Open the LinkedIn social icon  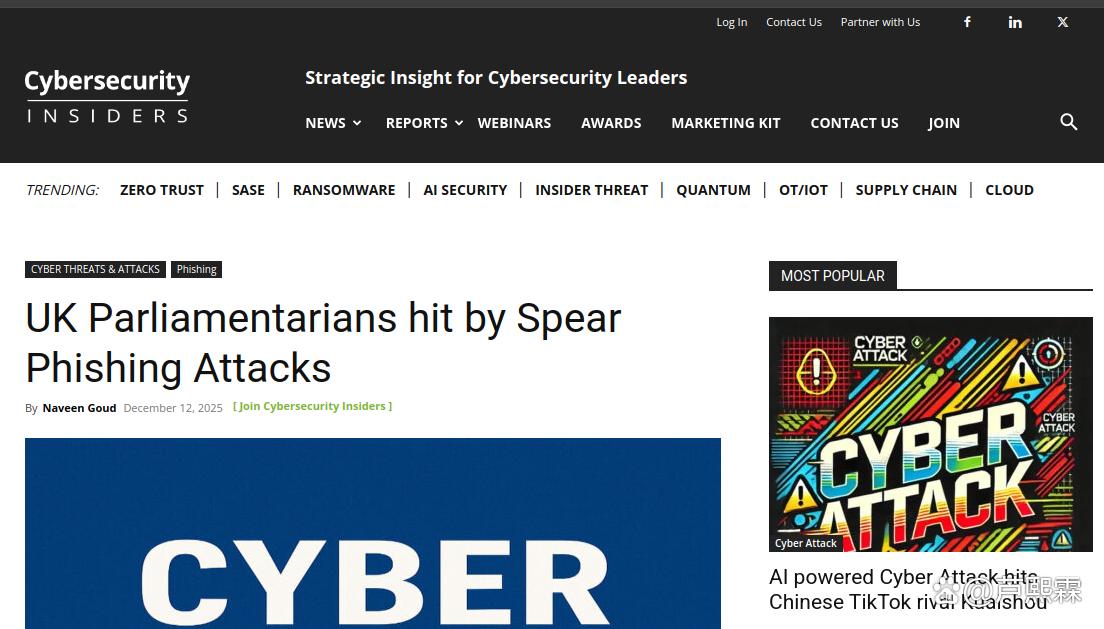point(1015,23)
